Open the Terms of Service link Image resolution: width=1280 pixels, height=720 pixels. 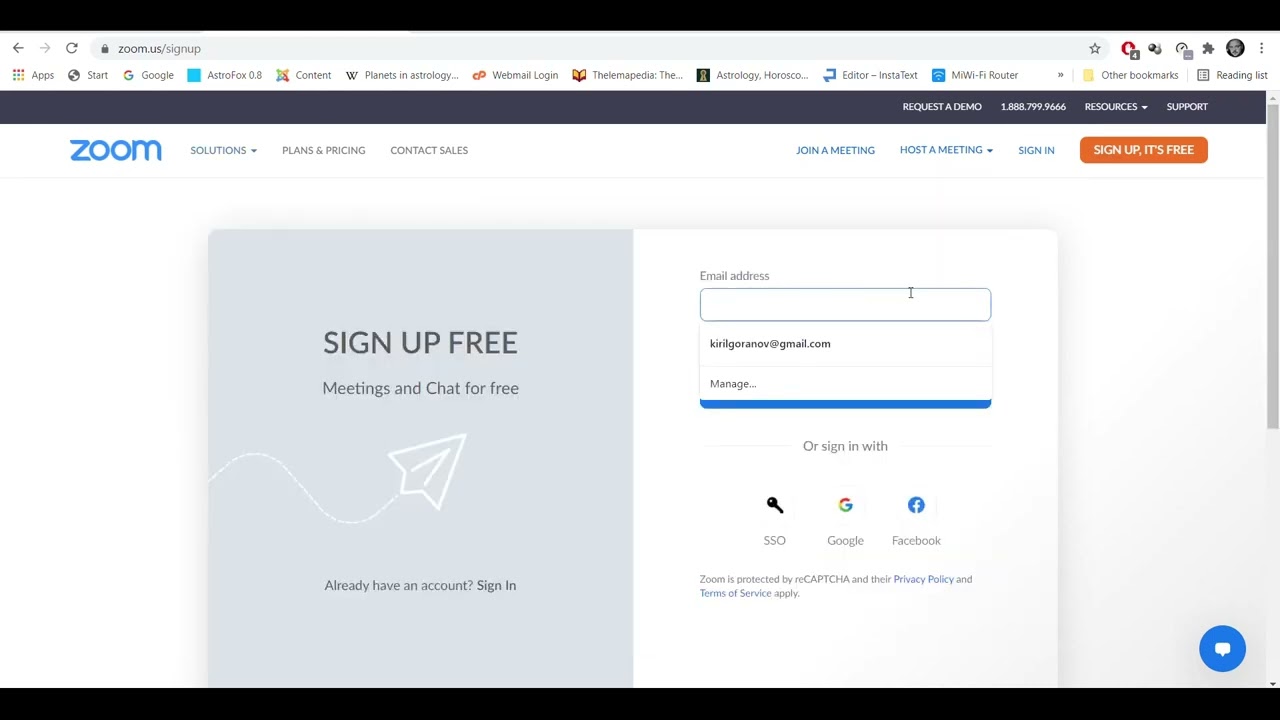tap(735, 593)
